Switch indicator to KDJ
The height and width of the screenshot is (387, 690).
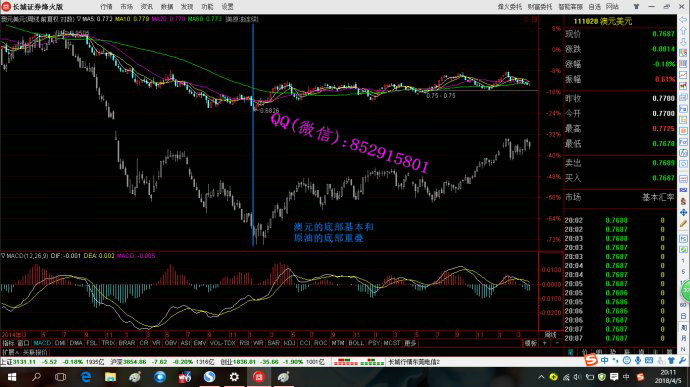289,343
